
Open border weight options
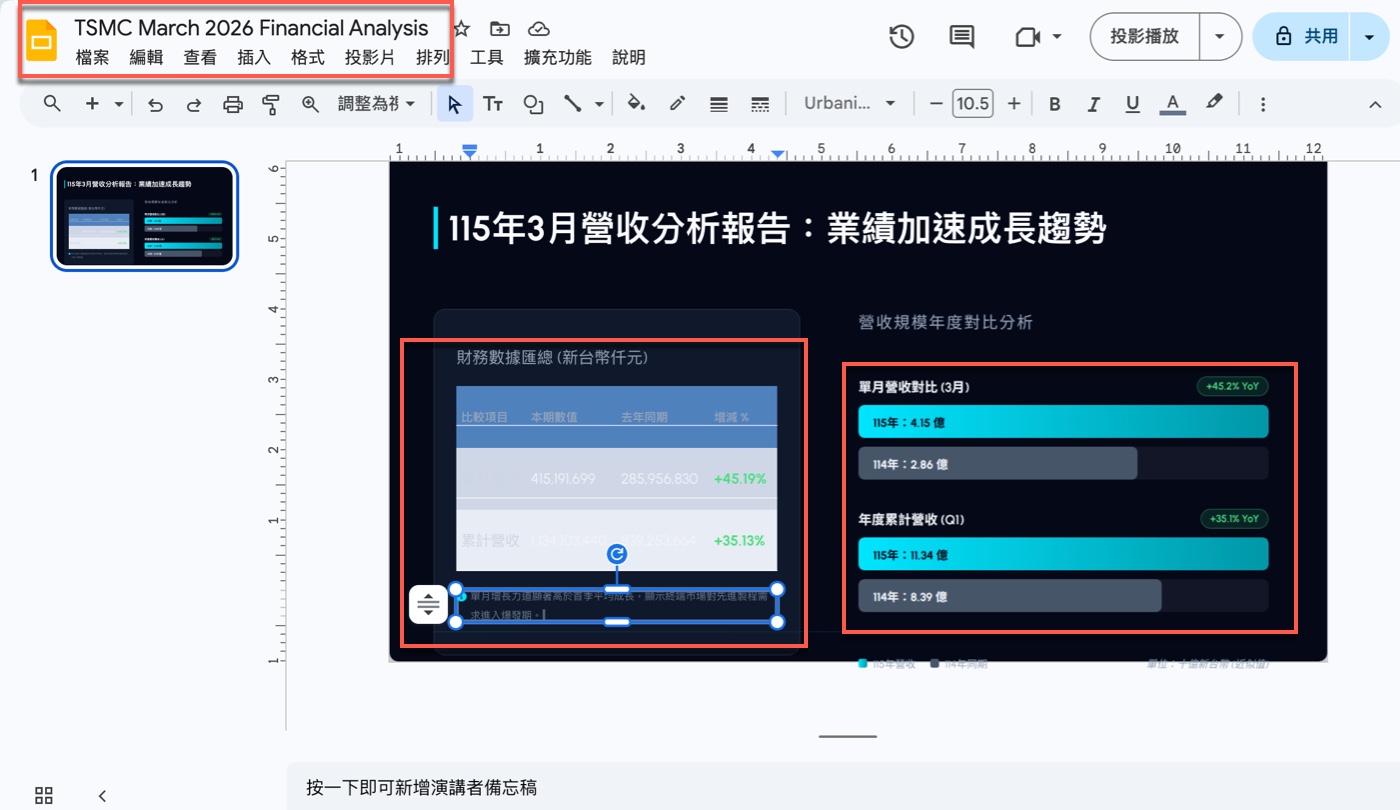[718, 104]
